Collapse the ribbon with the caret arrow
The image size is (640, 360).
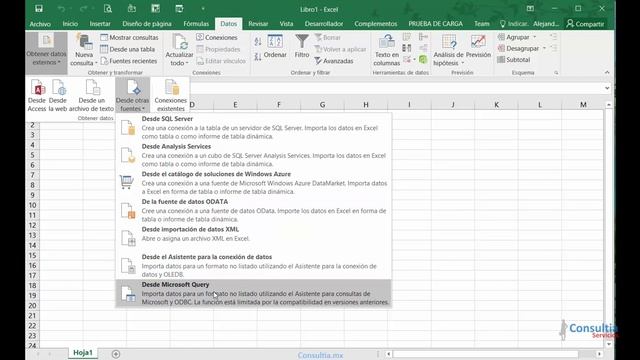(607, 72)
